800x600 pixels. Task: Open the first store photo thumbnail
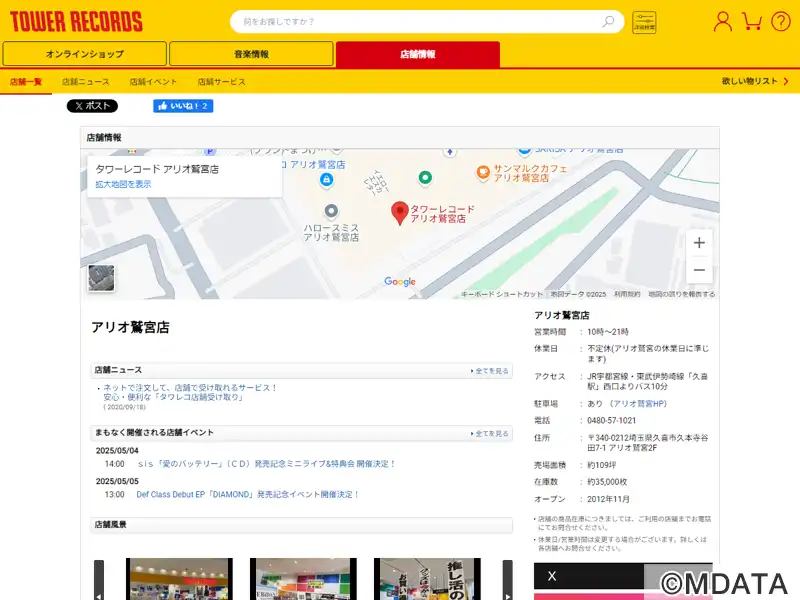179,579
